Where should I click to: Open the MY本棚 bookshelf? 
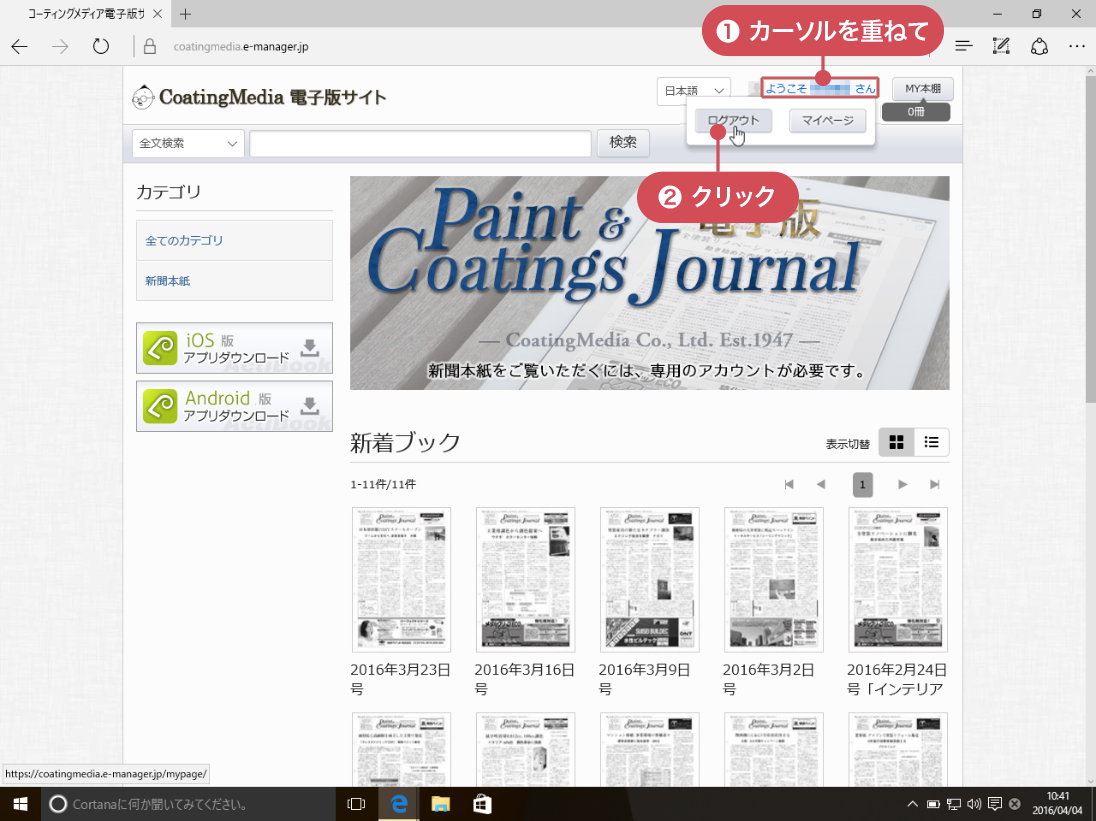[x=922, y=89]
